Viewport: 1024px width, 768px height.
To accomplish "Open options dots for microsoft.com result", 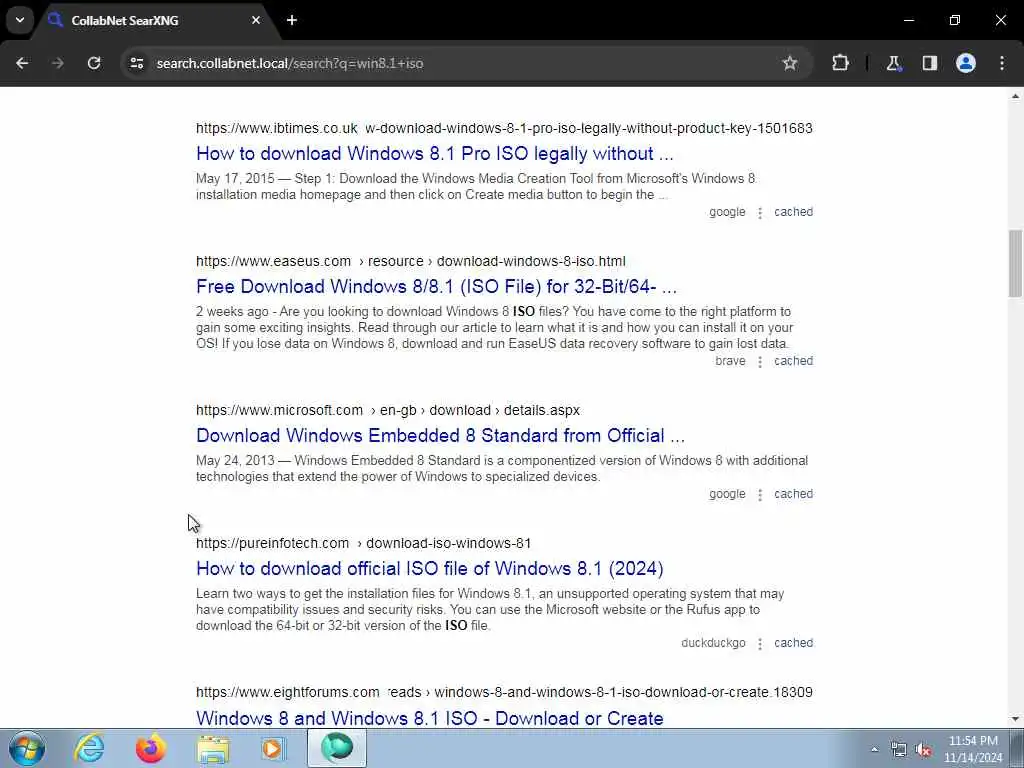I will tap(760, 495).
